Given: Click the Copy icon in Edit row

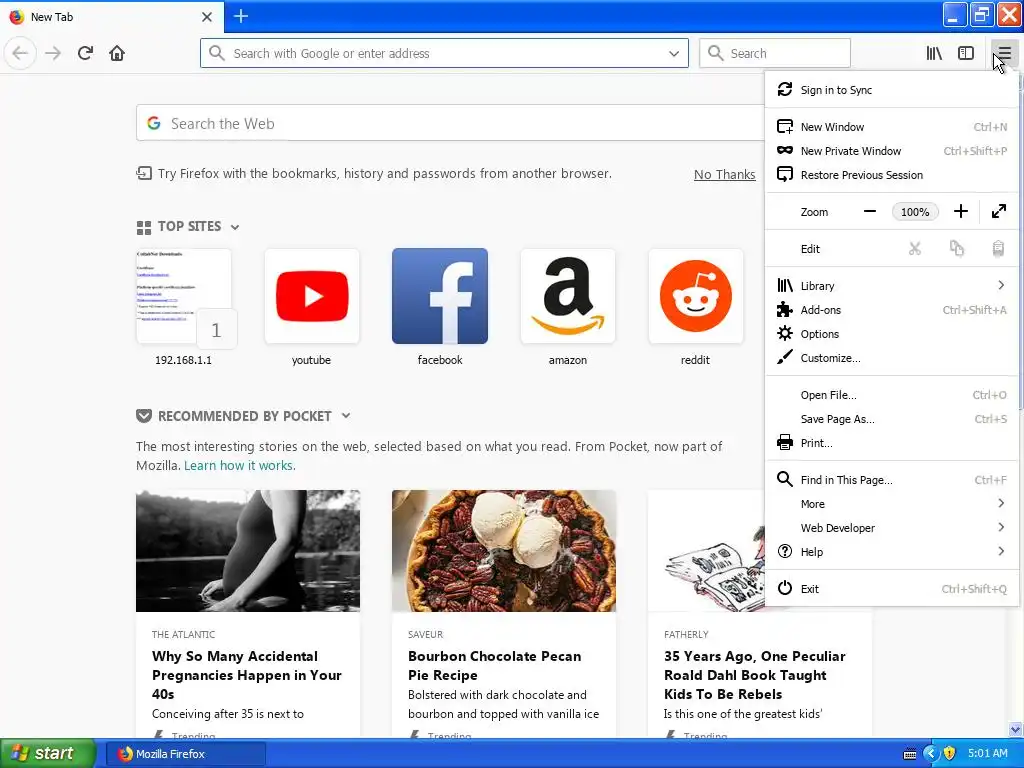Looking at the screenshot, I should pos(957,249).
